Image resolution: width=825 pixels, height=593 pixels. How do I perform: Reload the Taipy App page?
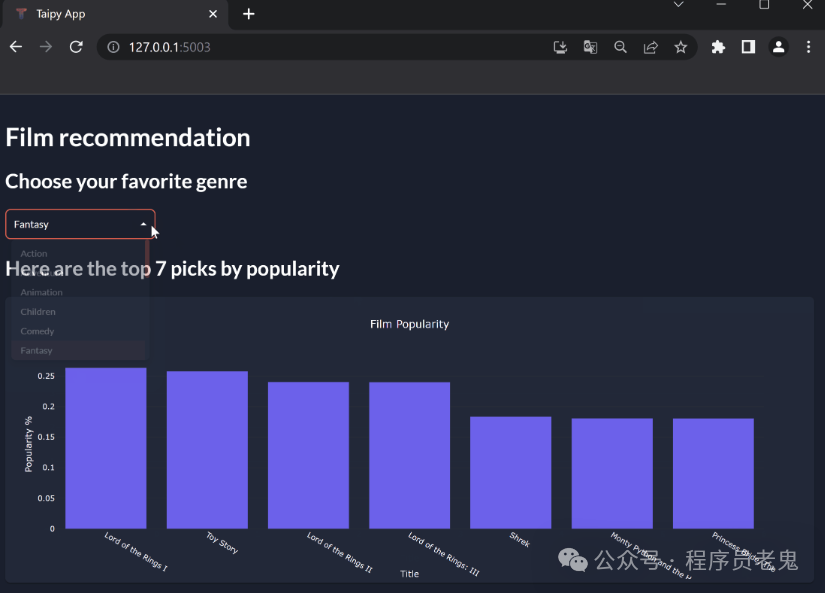[x=76, y=47]
